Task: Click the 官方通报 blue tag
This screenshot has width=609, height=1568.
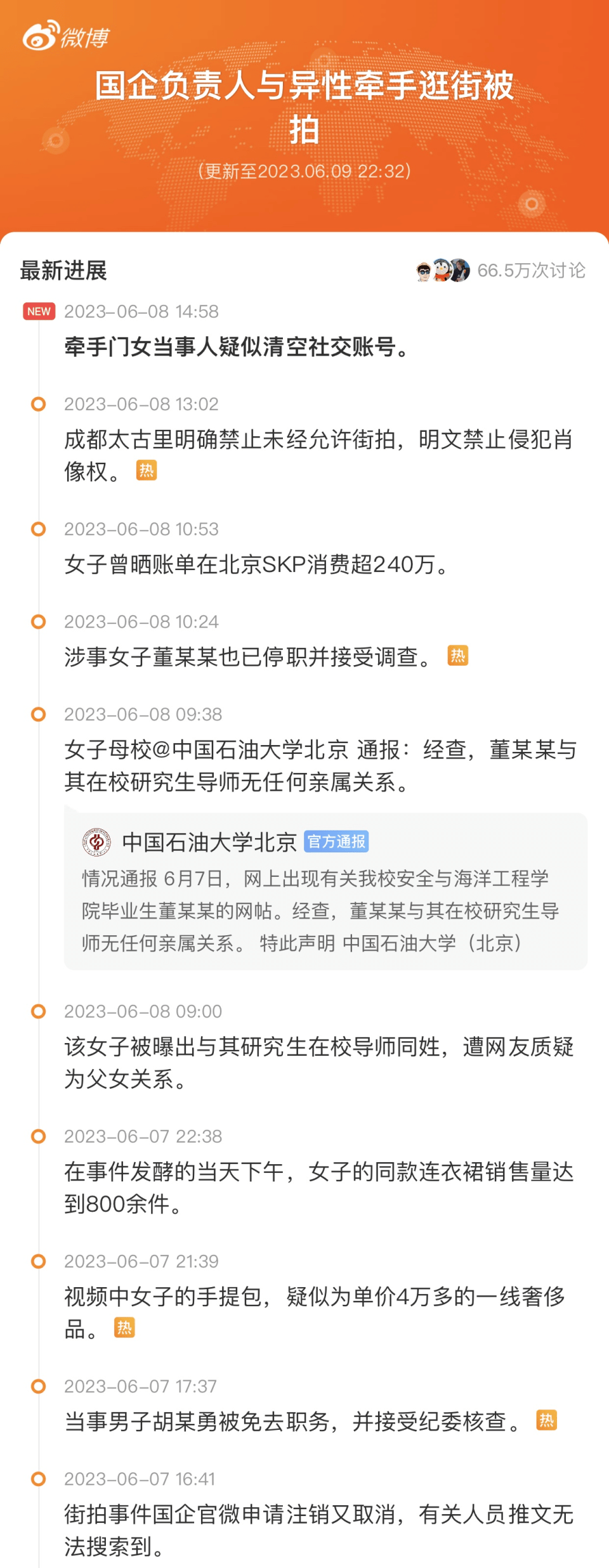Action: point(336,841)
